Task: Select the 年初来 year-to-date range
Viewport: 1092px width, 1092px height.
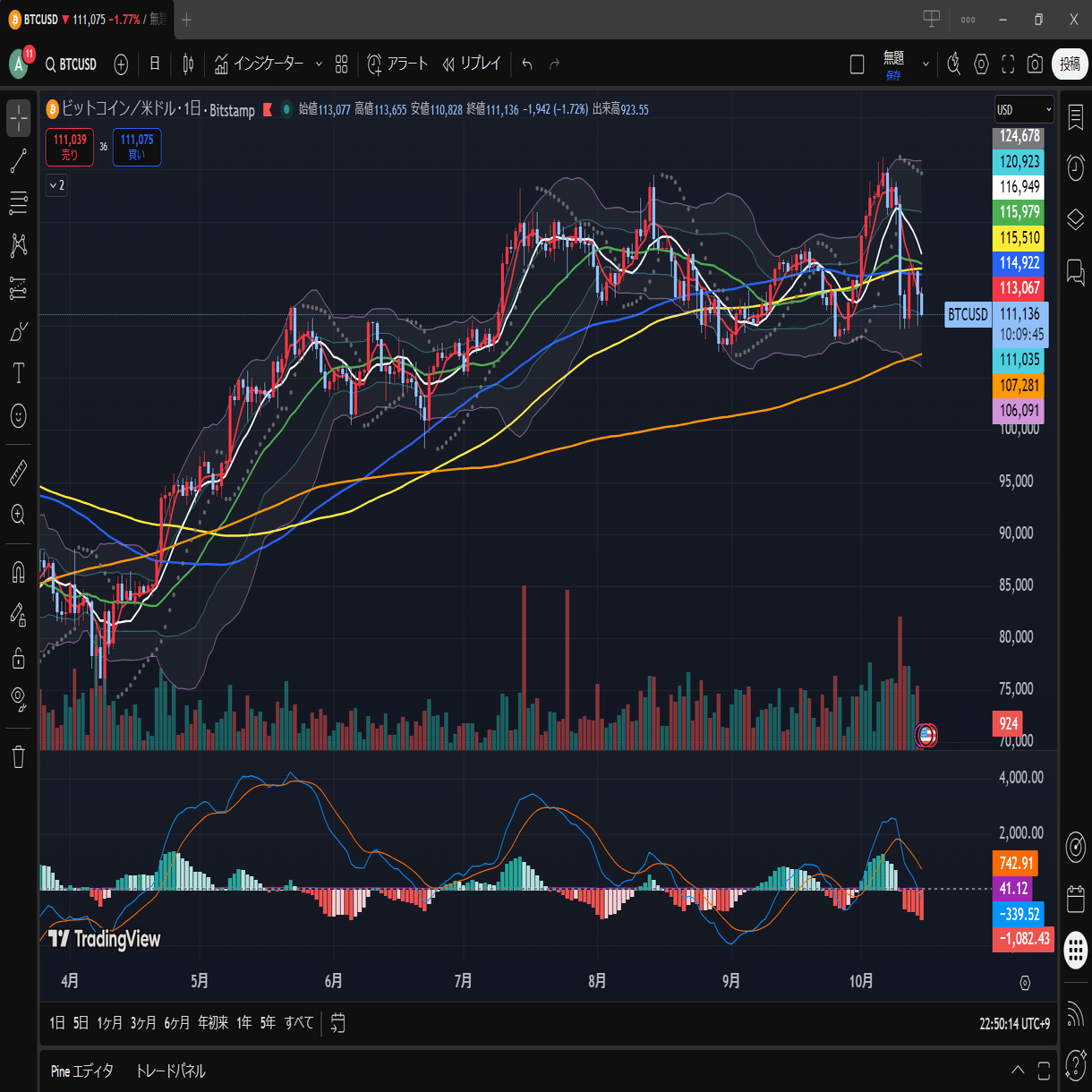Action: click(x=213, y=1022)
